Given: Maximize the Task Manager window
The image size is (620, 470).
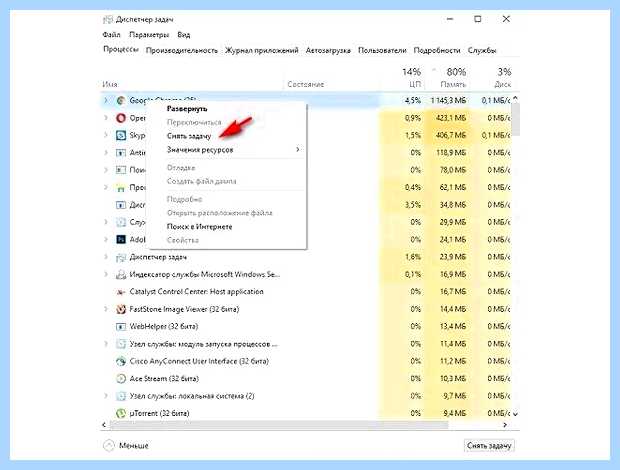Looking at the screenshot, I should coord(478,19).
